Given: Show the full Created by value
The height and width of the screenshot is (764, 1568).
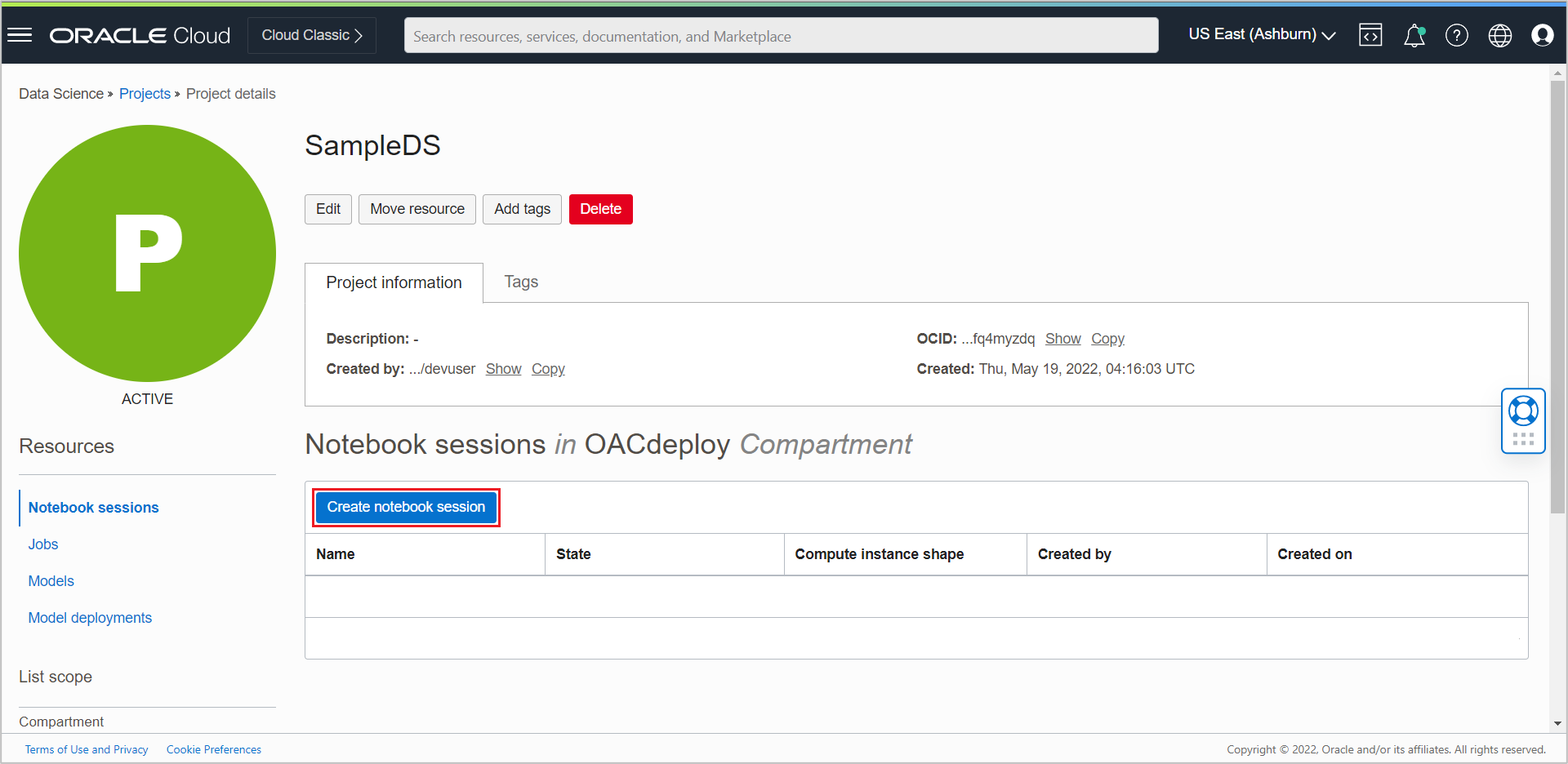Looking at the screenshot, I should click(503, 369).
